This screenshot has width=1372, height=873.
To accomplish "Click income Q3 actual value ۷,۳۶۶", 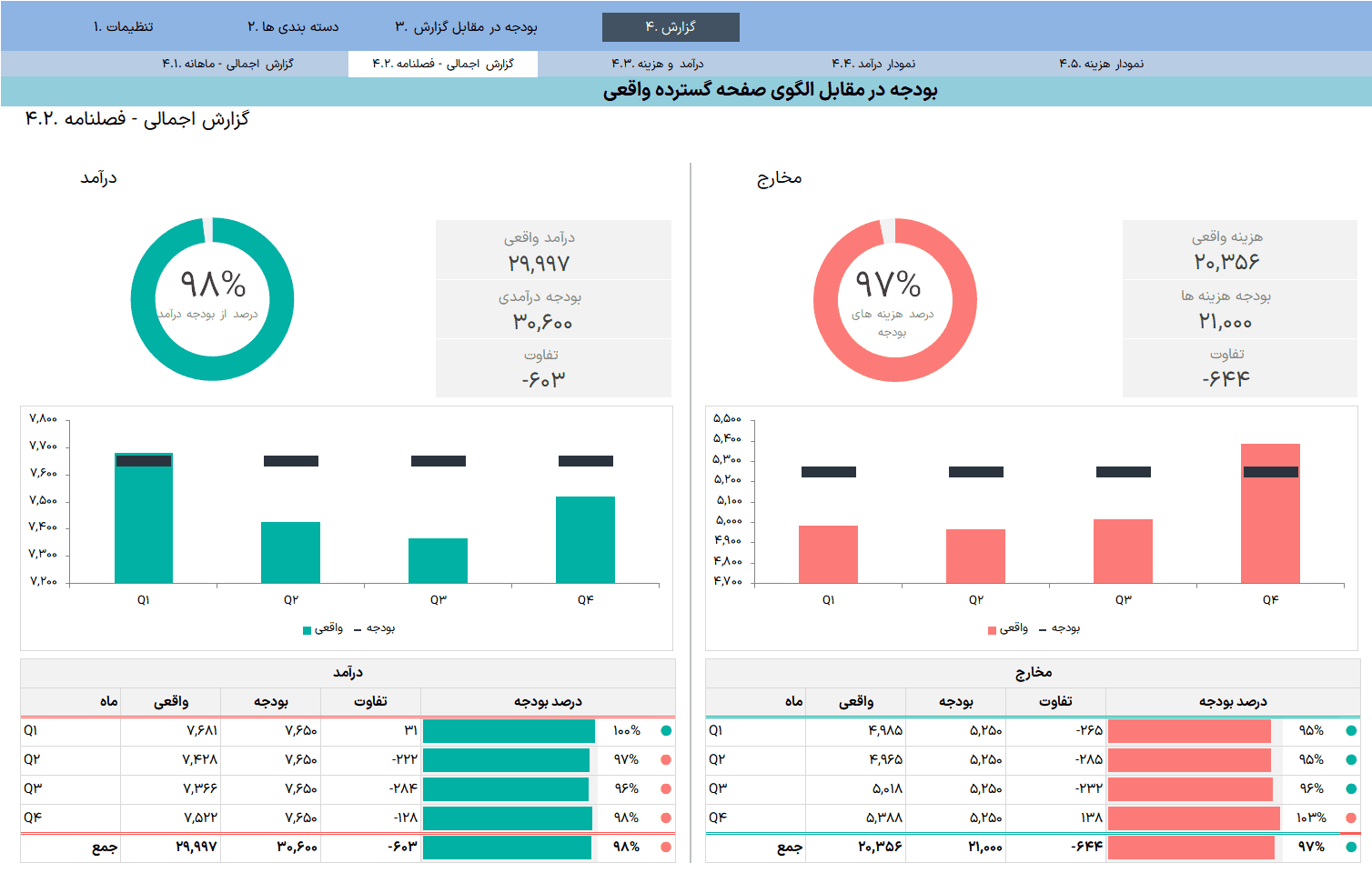I will click(x=200, y=788).
